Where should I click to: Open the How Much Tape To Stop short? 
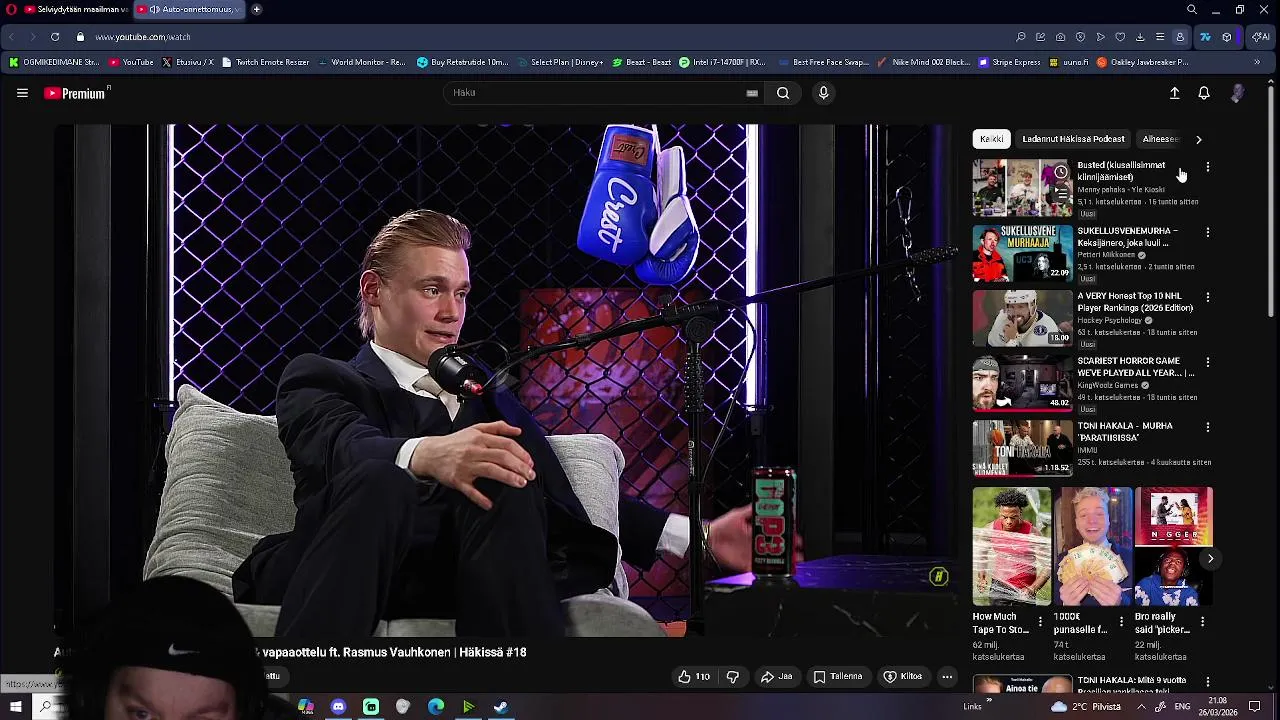1012,547
